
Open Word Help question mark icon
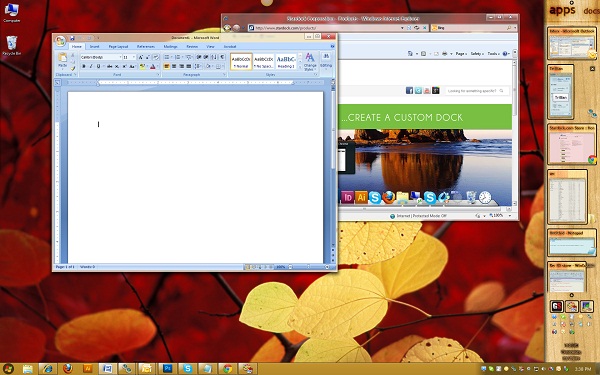[333, 46]
